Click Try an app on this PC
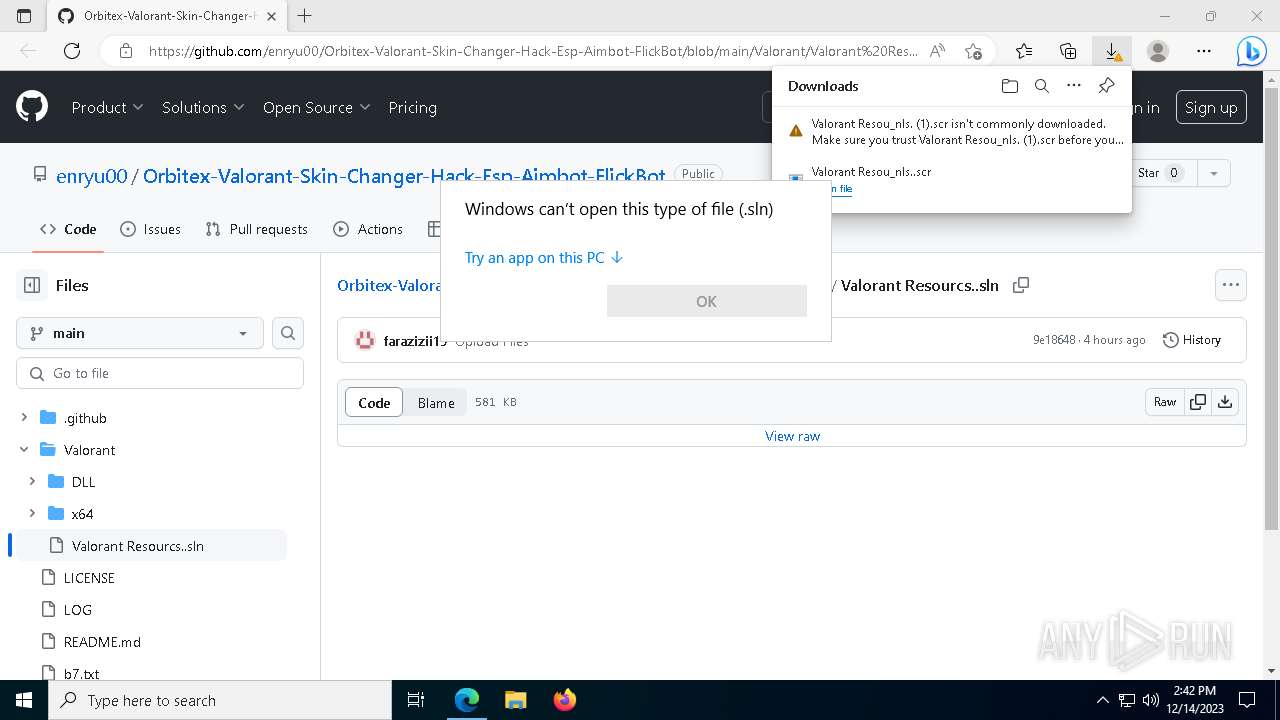1280x720 pixels. pos(544,257)
